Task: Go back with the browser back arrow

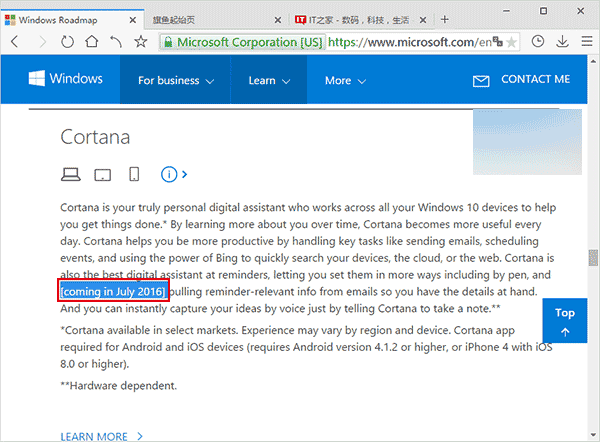Action: pyautogui.click(x=15, y=41)
